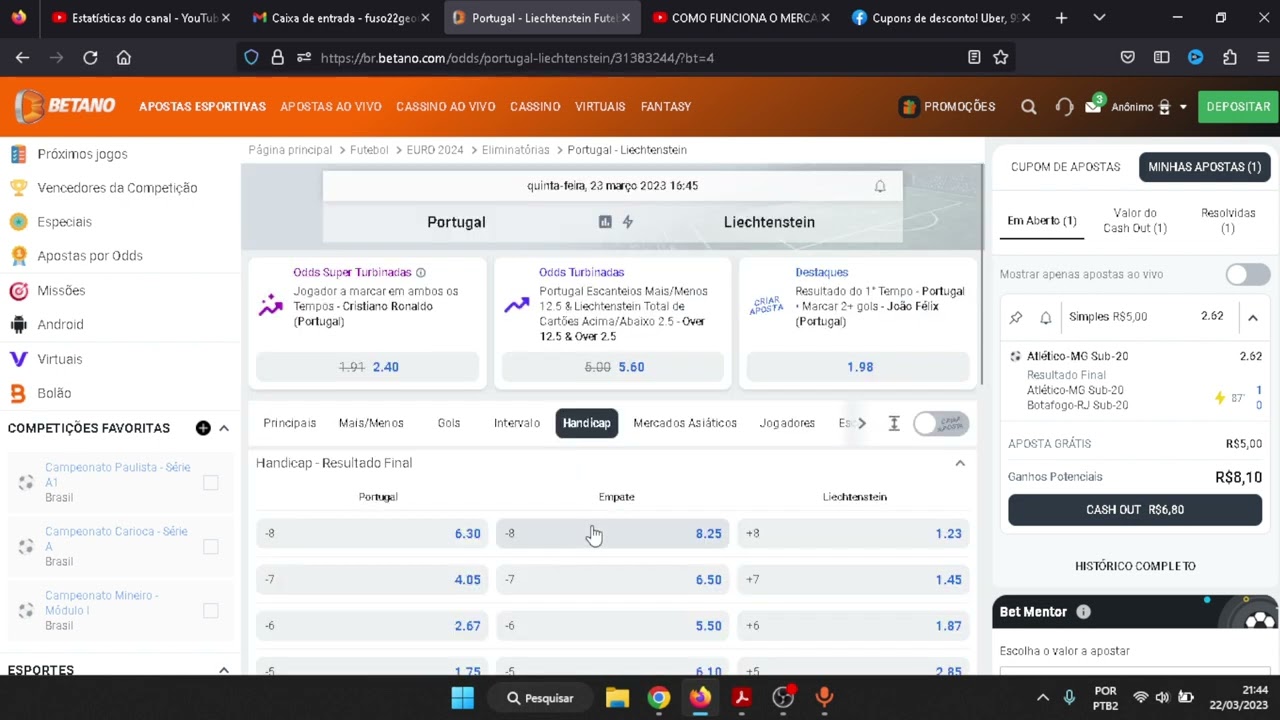Click the browser address bar URL
Screen dimensions: 1280x720
click(517, 58)
